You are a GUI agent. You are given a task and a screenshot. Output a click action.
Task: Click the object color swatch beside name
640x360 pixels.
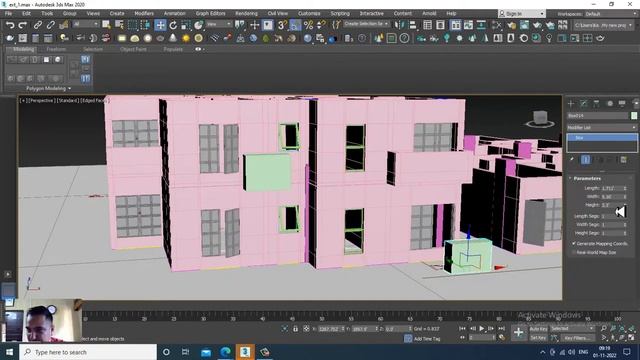click(x=633, y=116)
